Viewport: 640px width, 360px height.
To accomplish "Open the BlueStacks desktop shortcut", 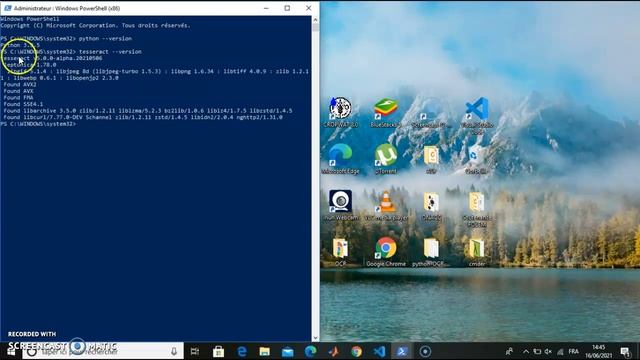I will click(x=386, y=112).
